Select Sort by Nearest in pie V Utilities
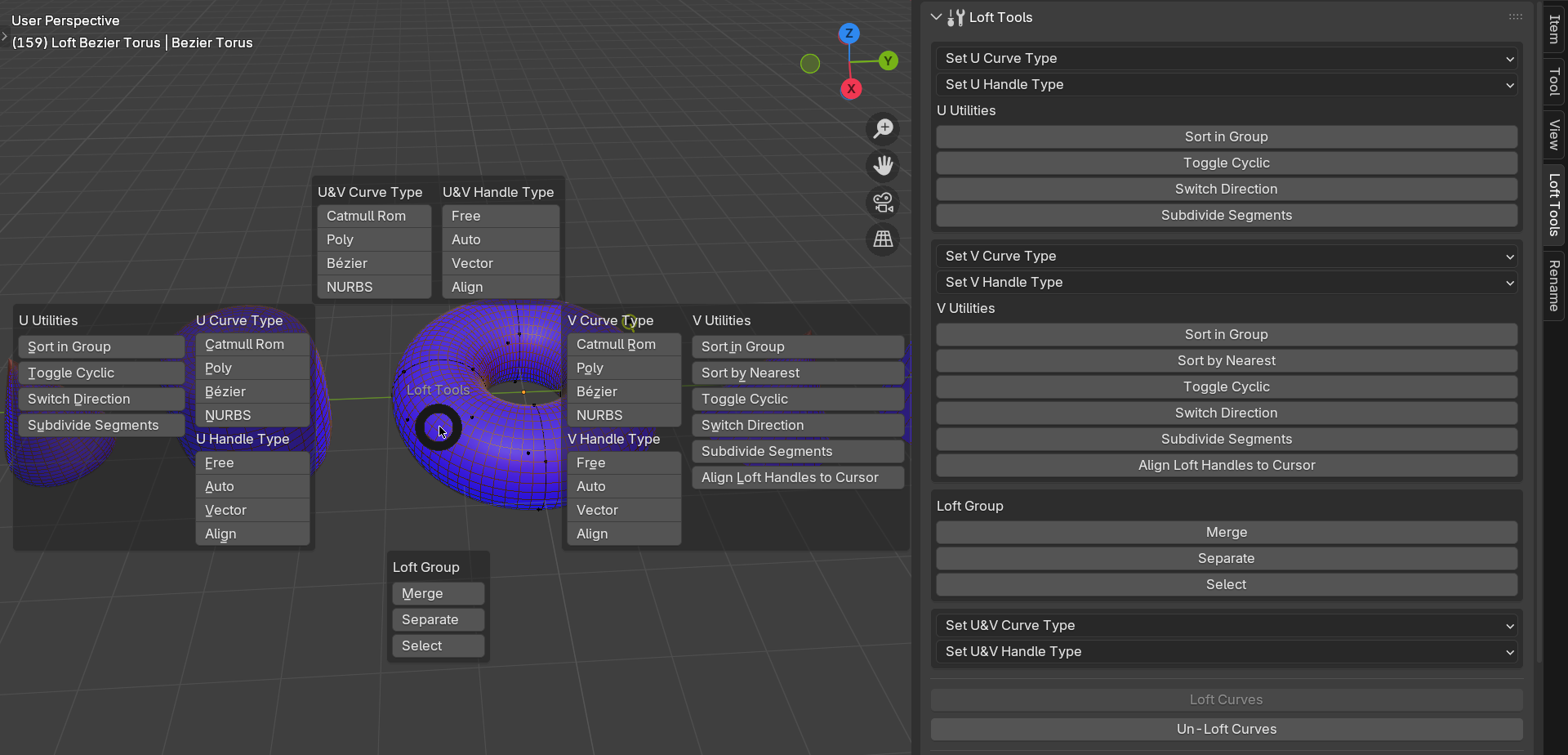 (x=798, y=373)
